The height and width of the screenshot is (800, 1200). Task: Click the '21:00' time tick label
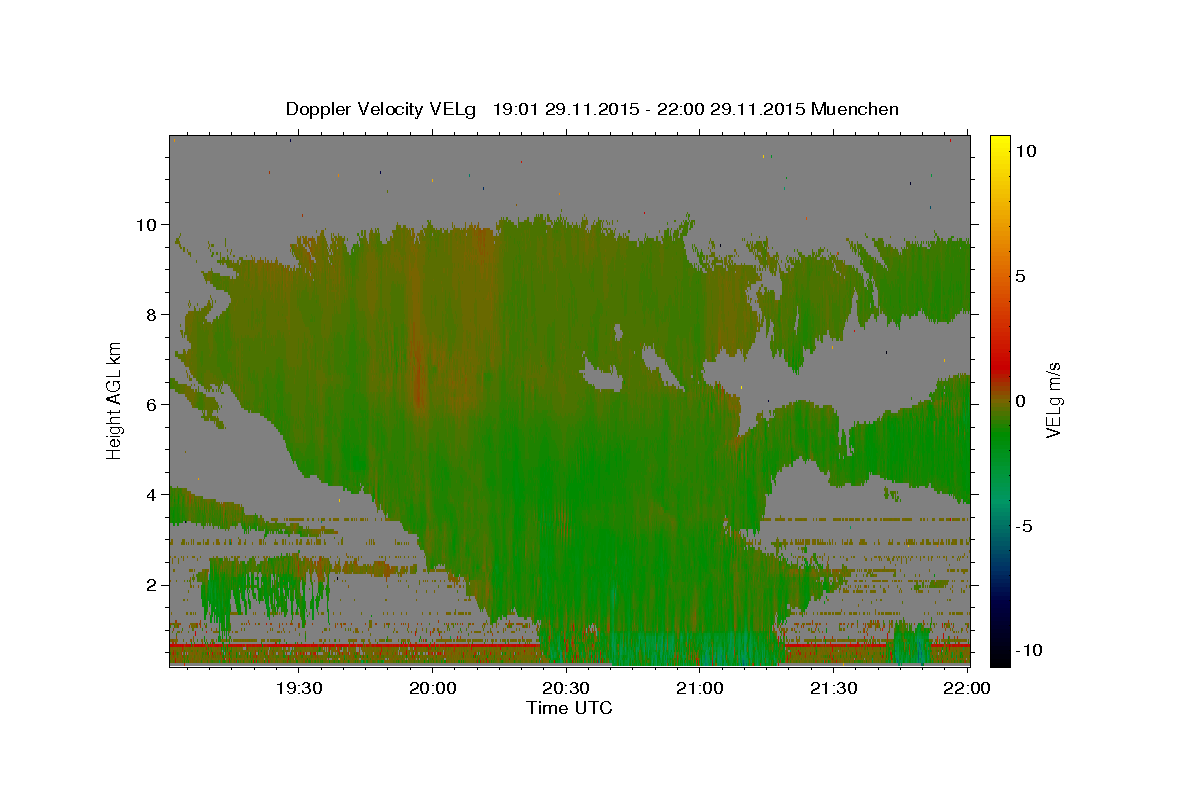(700, 688)
